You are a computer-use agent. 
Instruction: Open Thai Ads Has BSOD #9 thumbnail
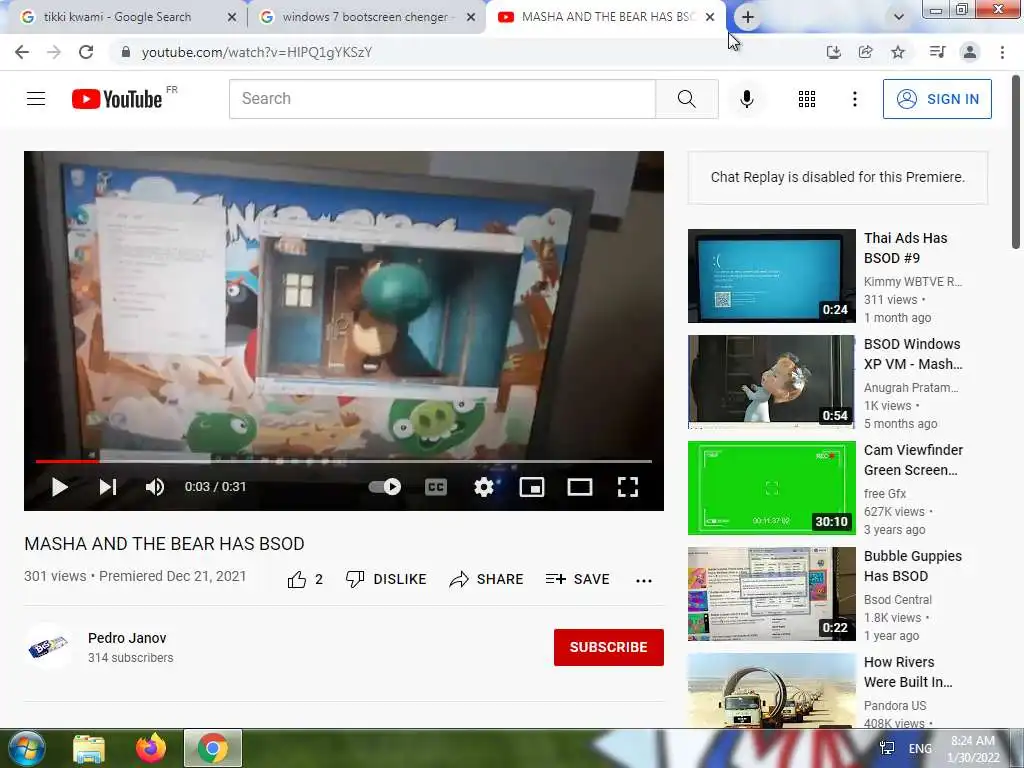771,276
